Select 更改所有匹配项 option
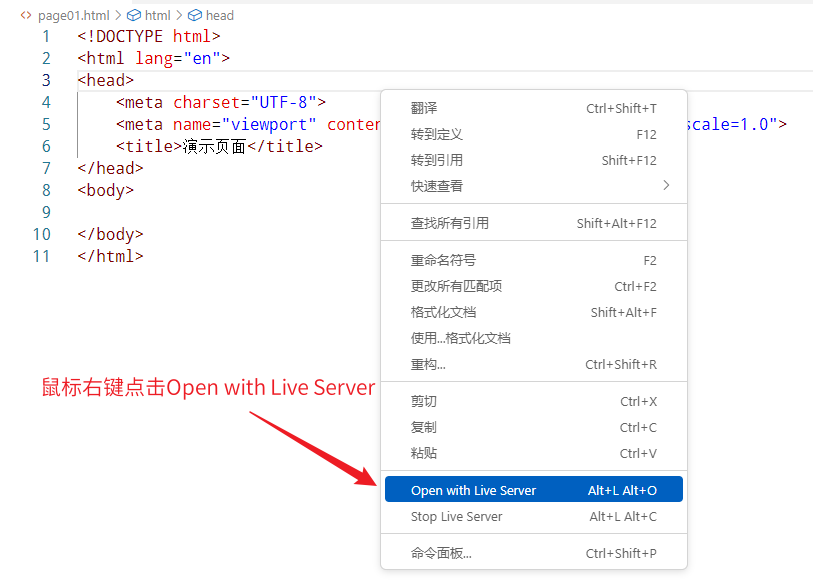 click(x=456, y=286)
